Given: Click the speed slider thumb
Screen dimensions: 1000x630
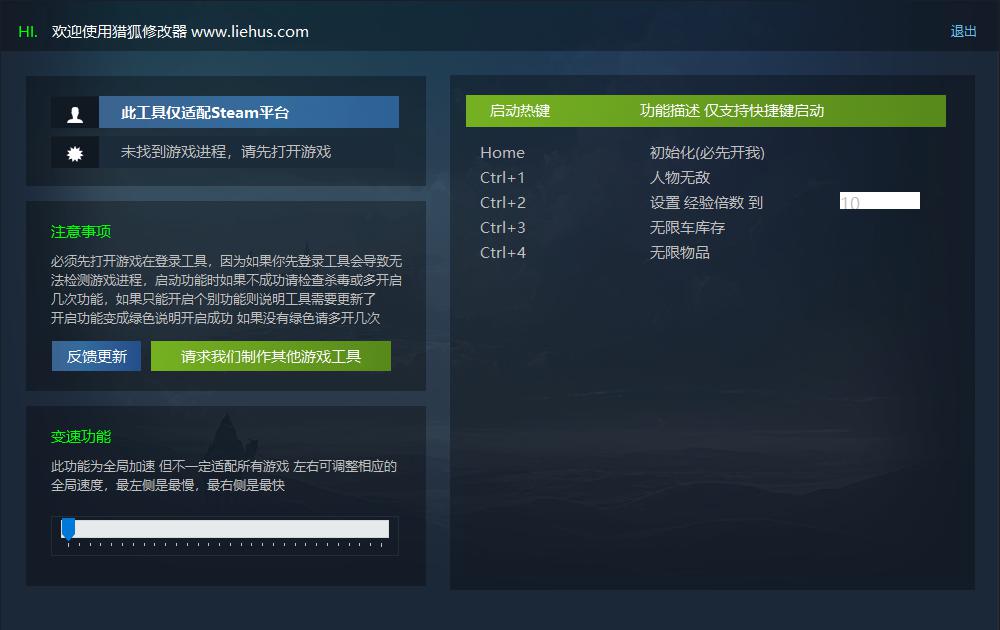Looking at the screenshot, I should click(x=68, y=529).
